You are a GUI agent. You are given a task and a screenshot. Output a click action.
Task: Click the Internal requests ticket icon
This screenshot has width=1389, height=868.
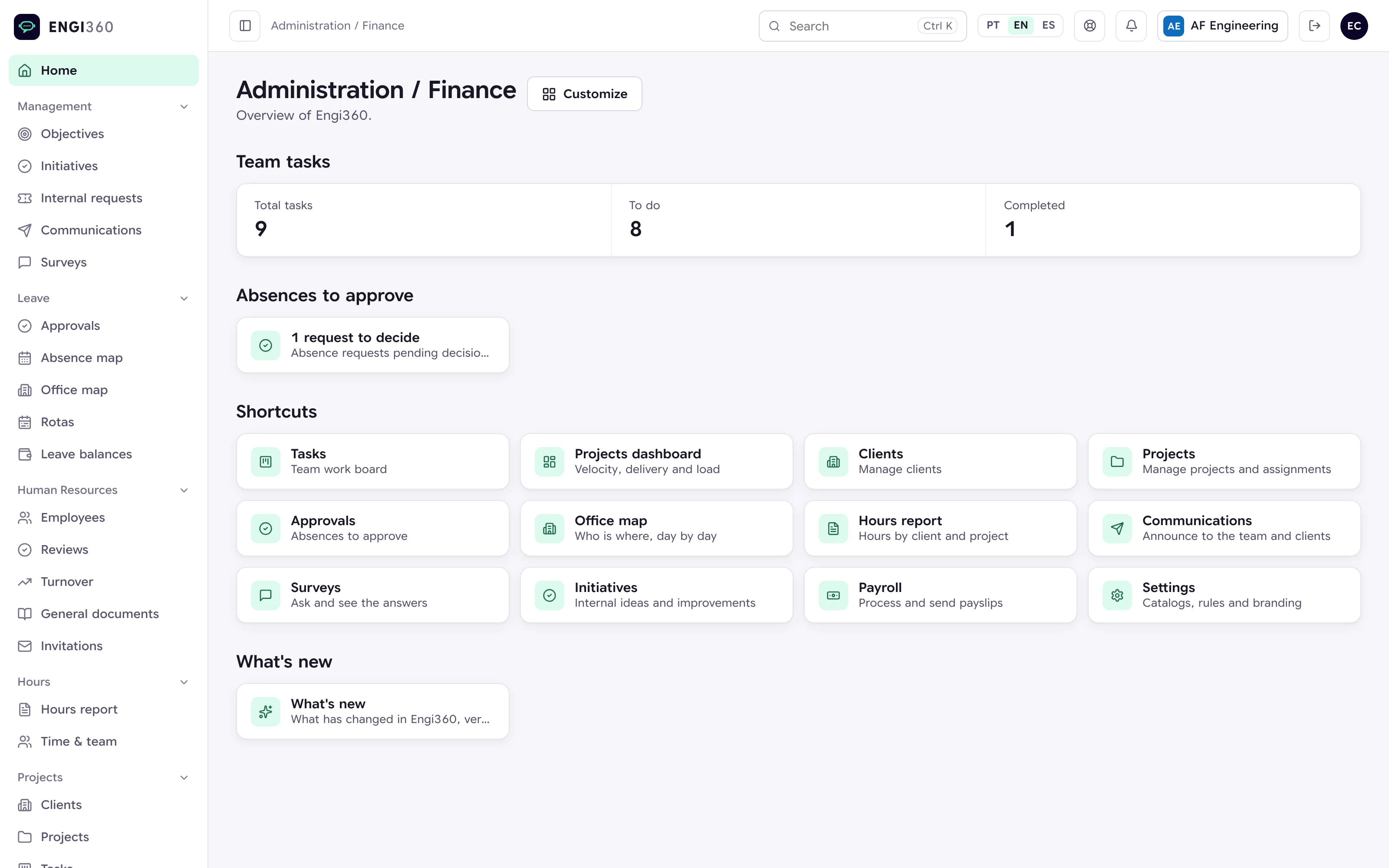pyautogui.click(x=25, y=198)
